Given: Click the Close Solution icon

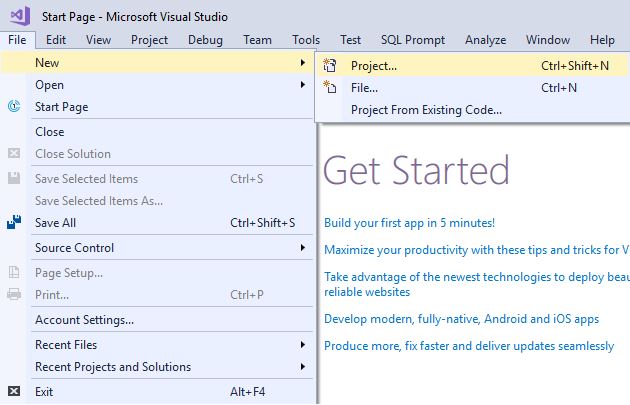Looking at the screenshot, I should [x=14, y=154].
